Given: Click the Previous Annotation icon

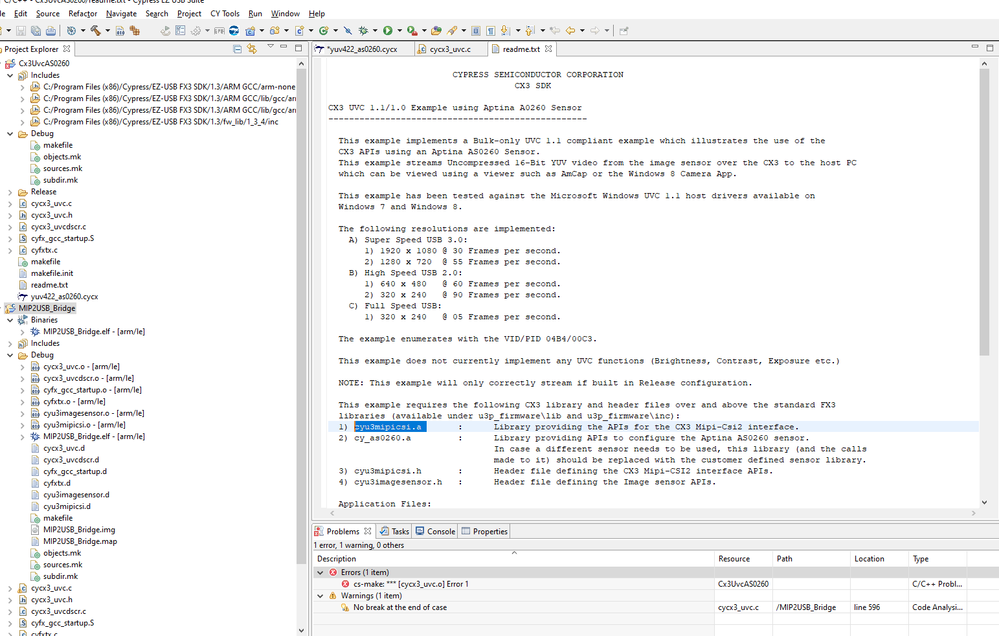Looking at the screenshot, I should pyautogui.click(x=530, y=31).
